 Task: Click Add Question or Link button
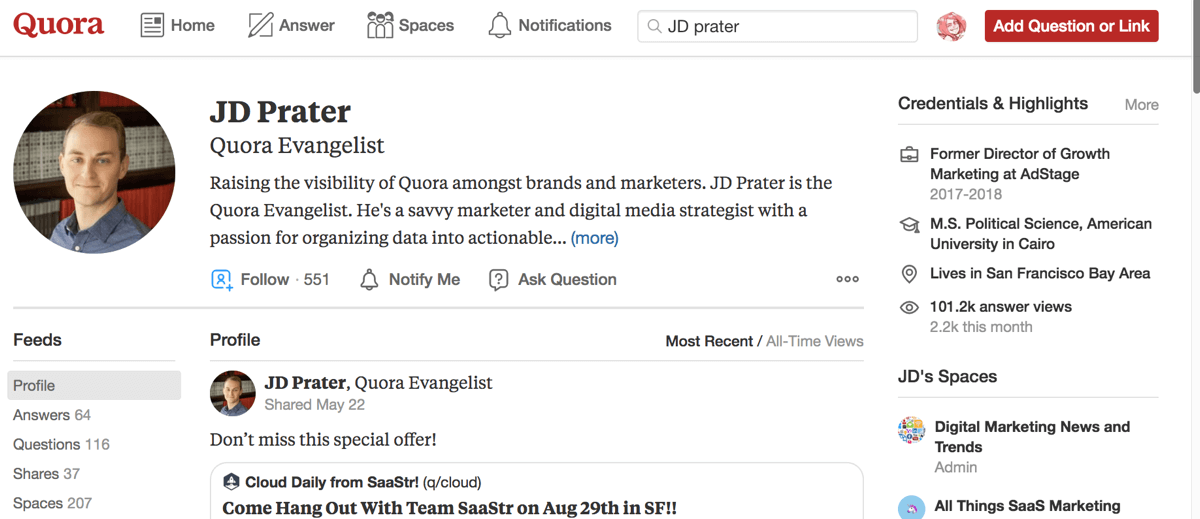coord(1071,26)
